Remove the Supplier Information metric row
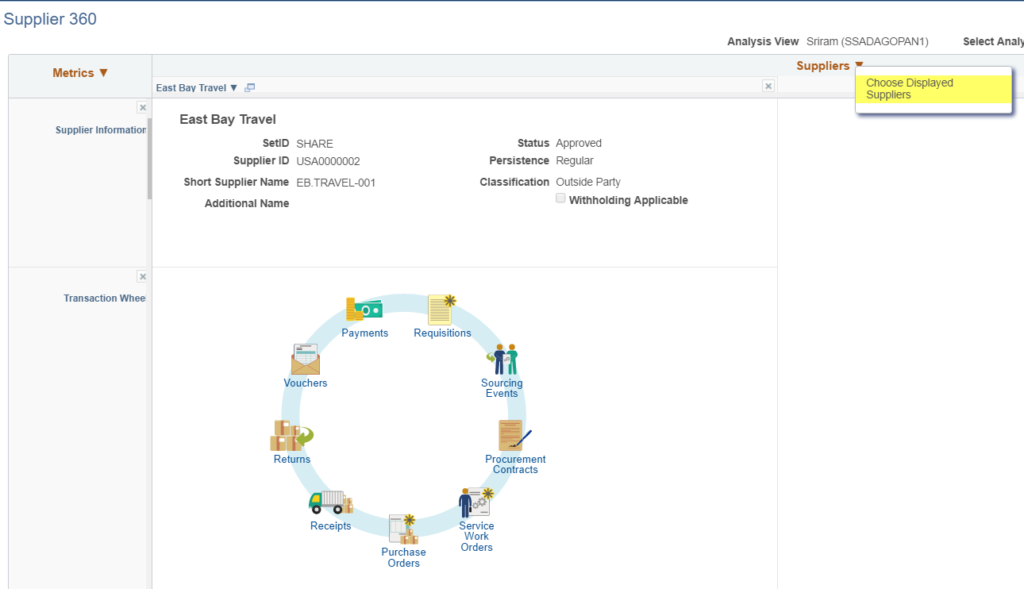The width and height of the screenshot is (1024, 589). point(142,108)
